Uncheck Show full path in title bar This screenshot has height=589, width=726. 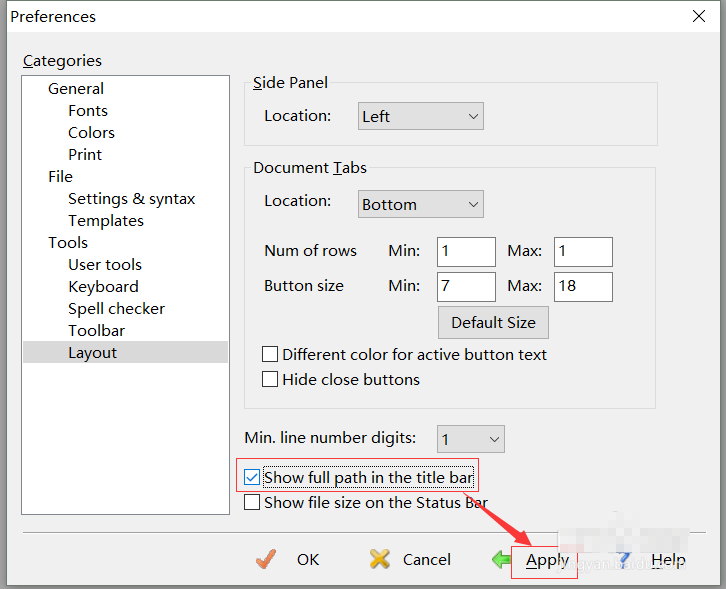[252, 478]
